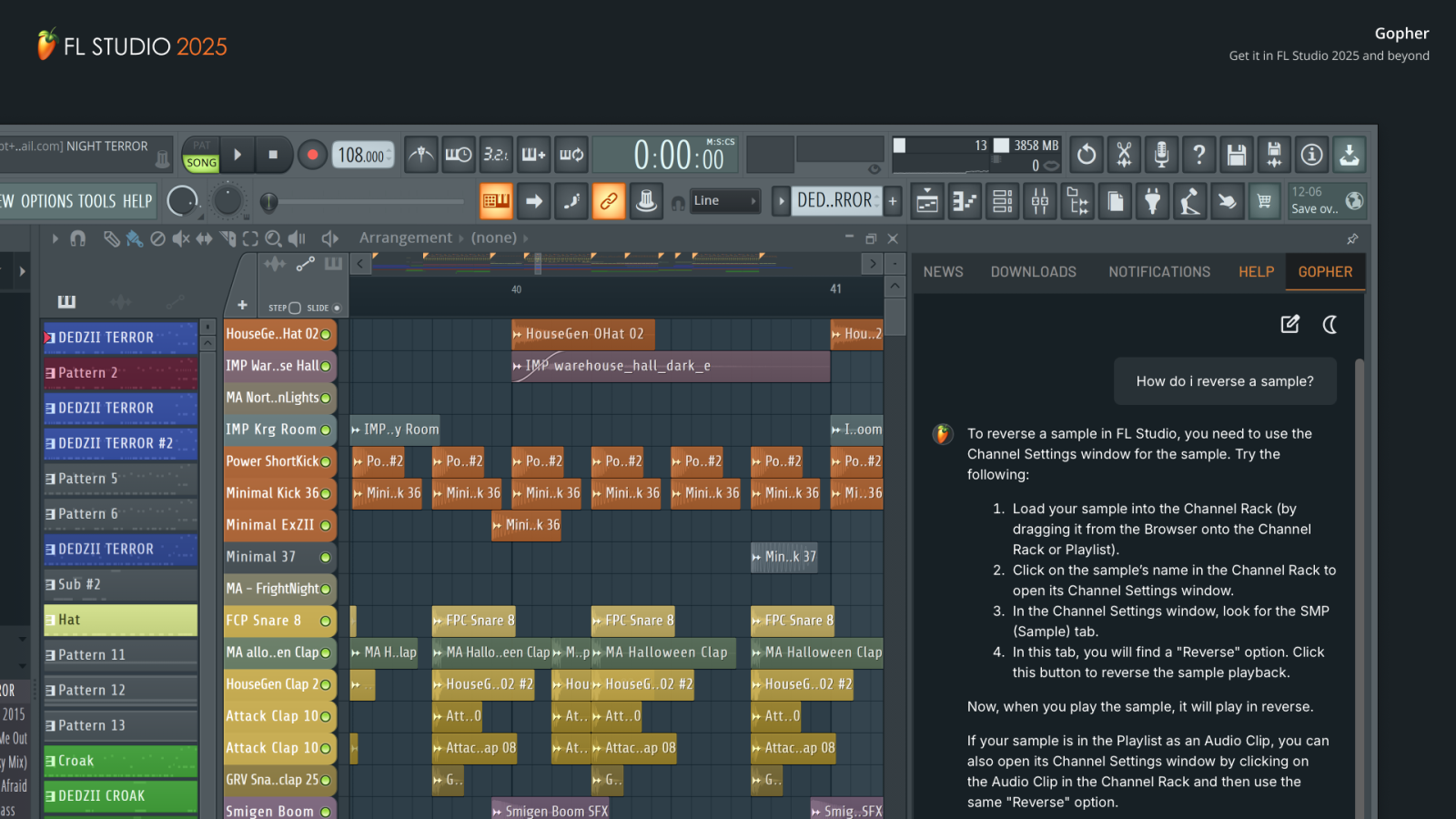Open the Mixer panel icon
The width and height of the screenshot is (1456, 819).
[x=1040, y=200]
